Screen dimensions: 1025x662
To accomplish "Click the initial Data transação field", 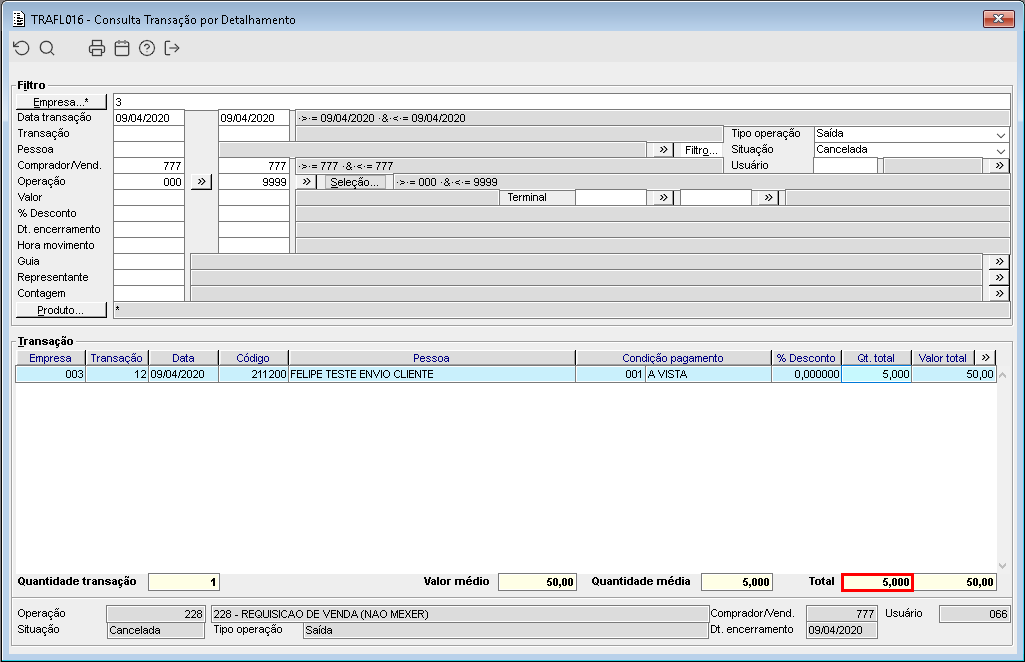I will (x=149, y=118).
